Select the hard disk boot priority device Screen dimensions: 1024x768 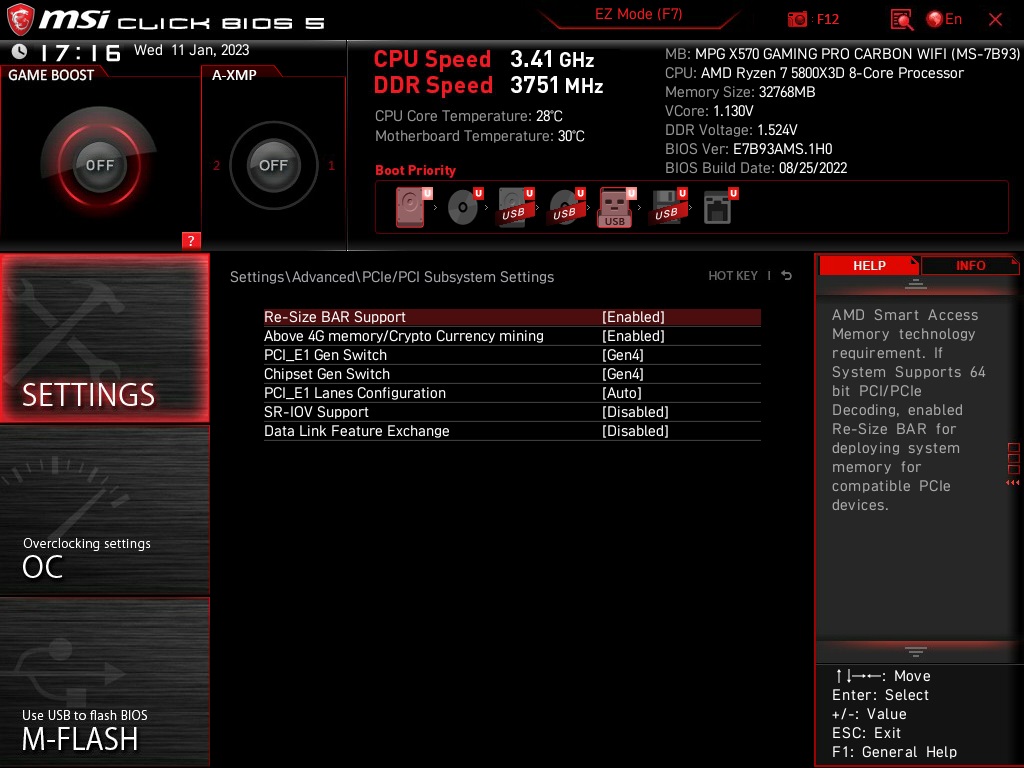(411, 207)
